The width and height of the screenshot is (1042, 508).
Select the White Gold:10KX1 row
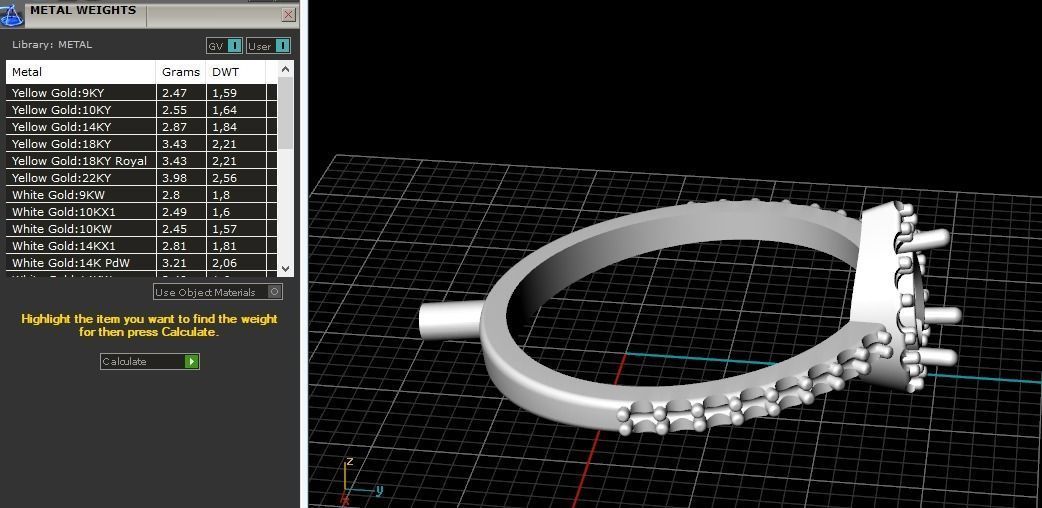point(141,211)
